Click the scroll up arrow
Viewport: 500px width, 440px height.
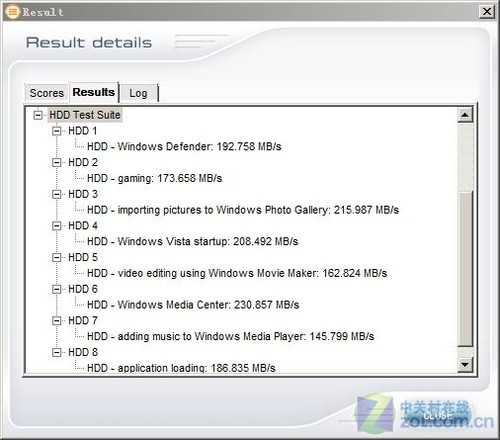[x=465, y=115]
